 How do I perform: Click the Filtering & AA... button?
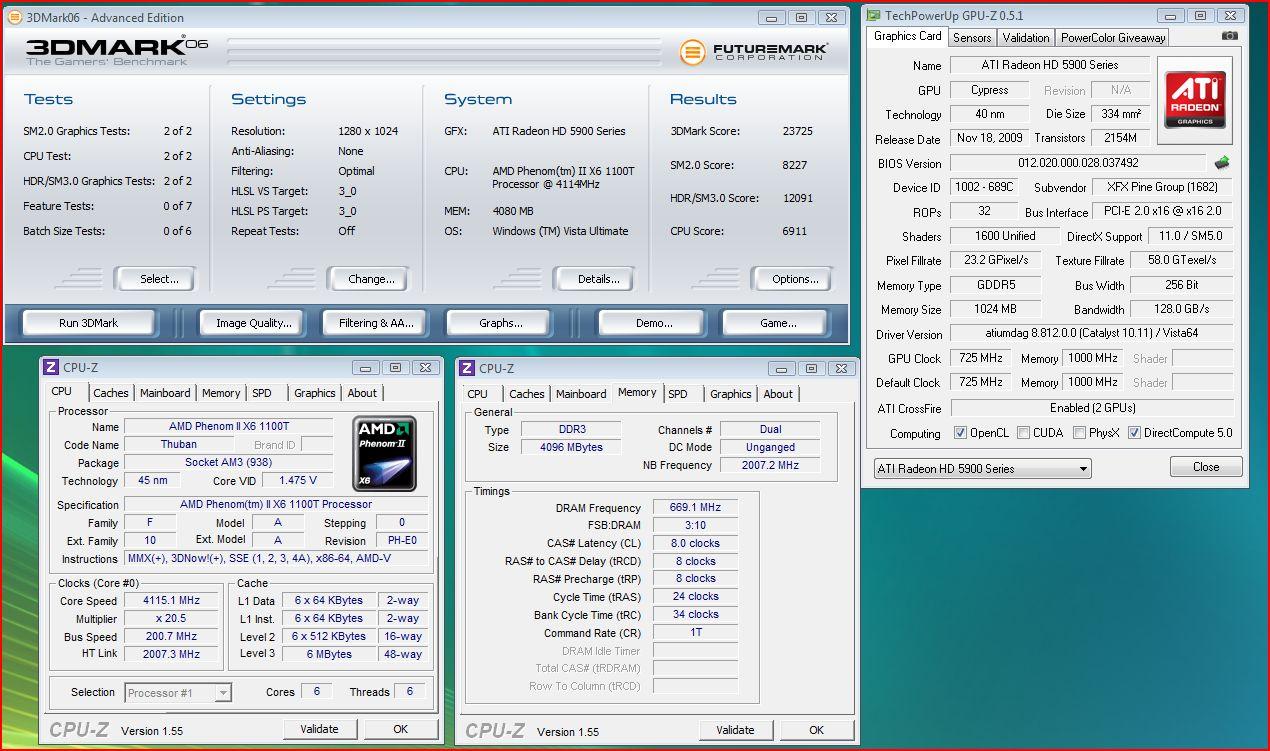click(376, 323)
